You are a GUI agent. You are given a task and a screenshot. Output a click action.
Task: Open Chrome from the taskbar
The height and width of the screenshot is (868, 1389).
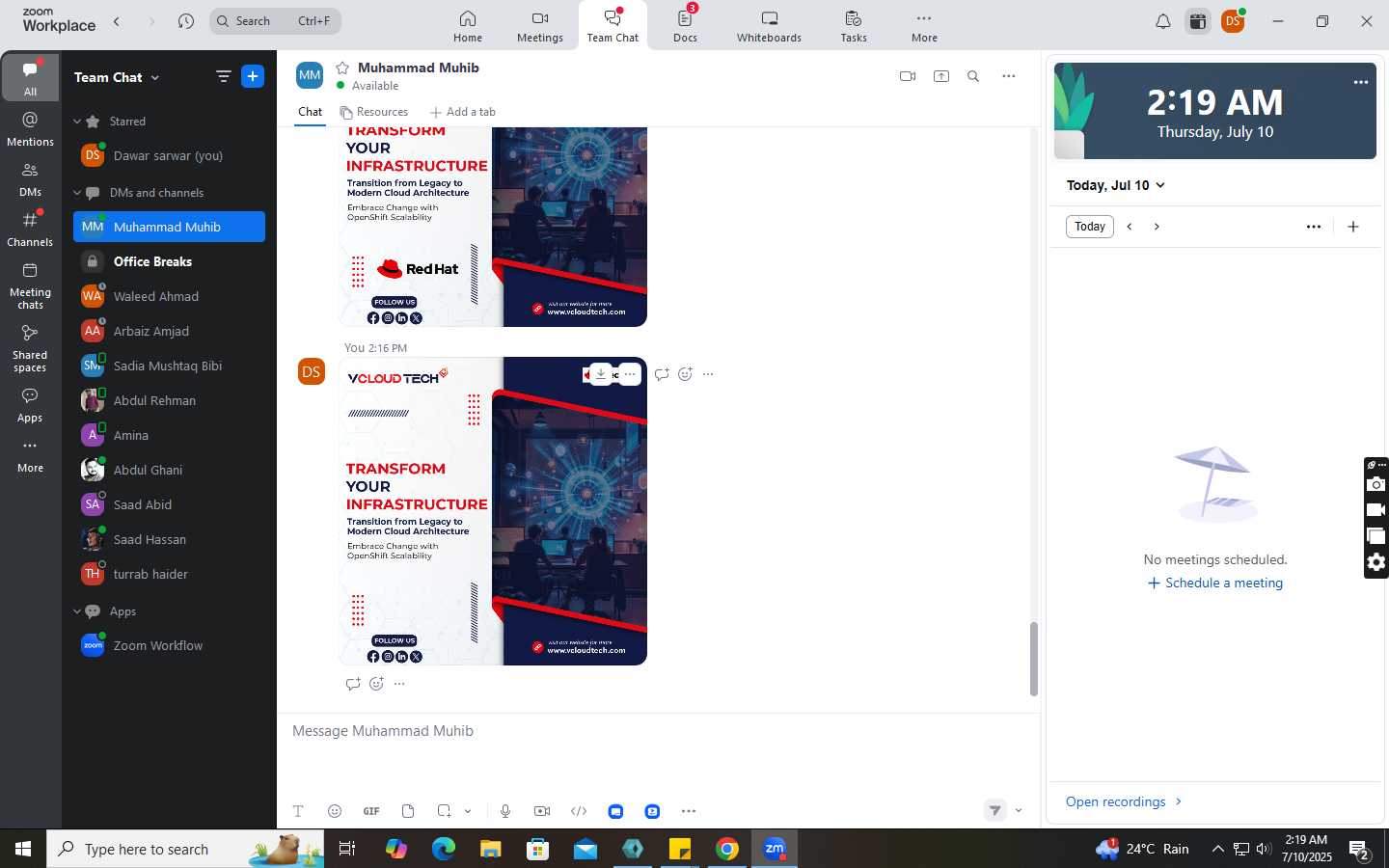coord(727,849)
